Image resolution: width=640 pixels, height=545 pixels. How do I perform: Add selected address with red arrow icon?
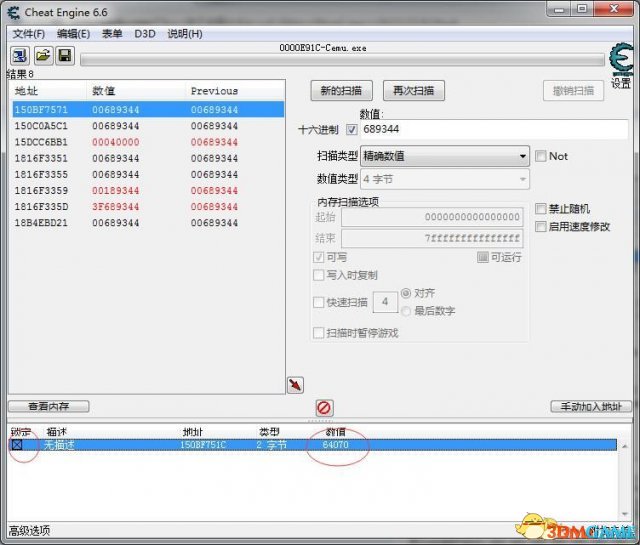click(x=295, y=385)
